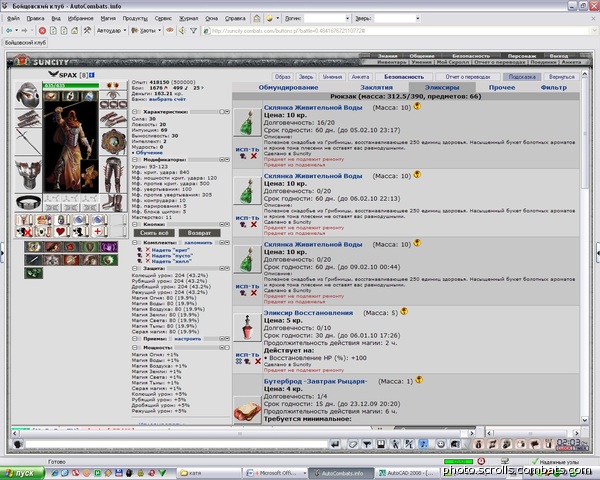Click the yellow round icon after first Склянка mass
Image resolution: width=600 pixels, height=480 pixels.
pyautogui.click(x=417, y=106)
